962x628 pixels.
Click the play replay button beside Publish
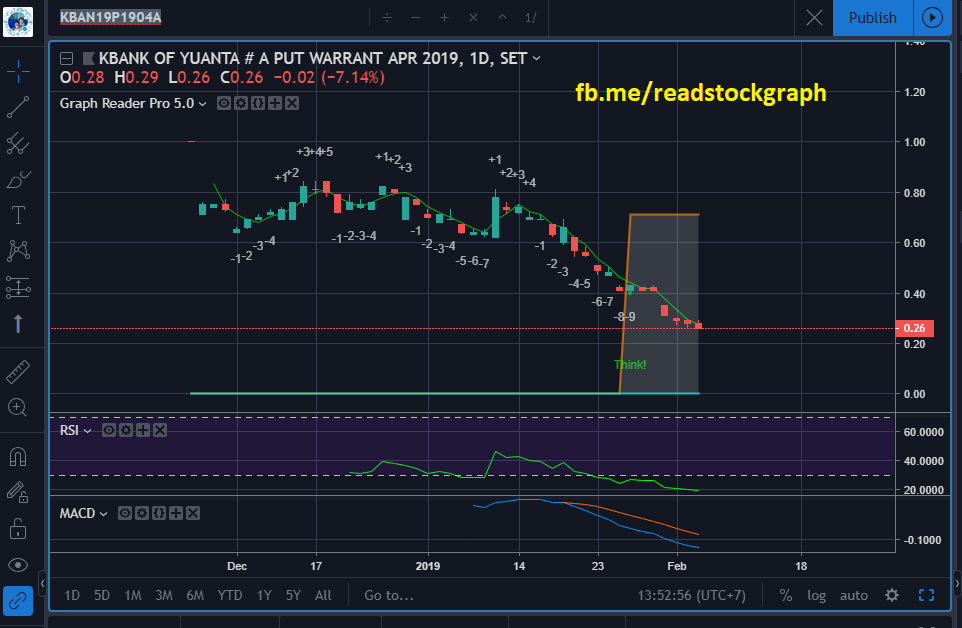pos(932,18)
